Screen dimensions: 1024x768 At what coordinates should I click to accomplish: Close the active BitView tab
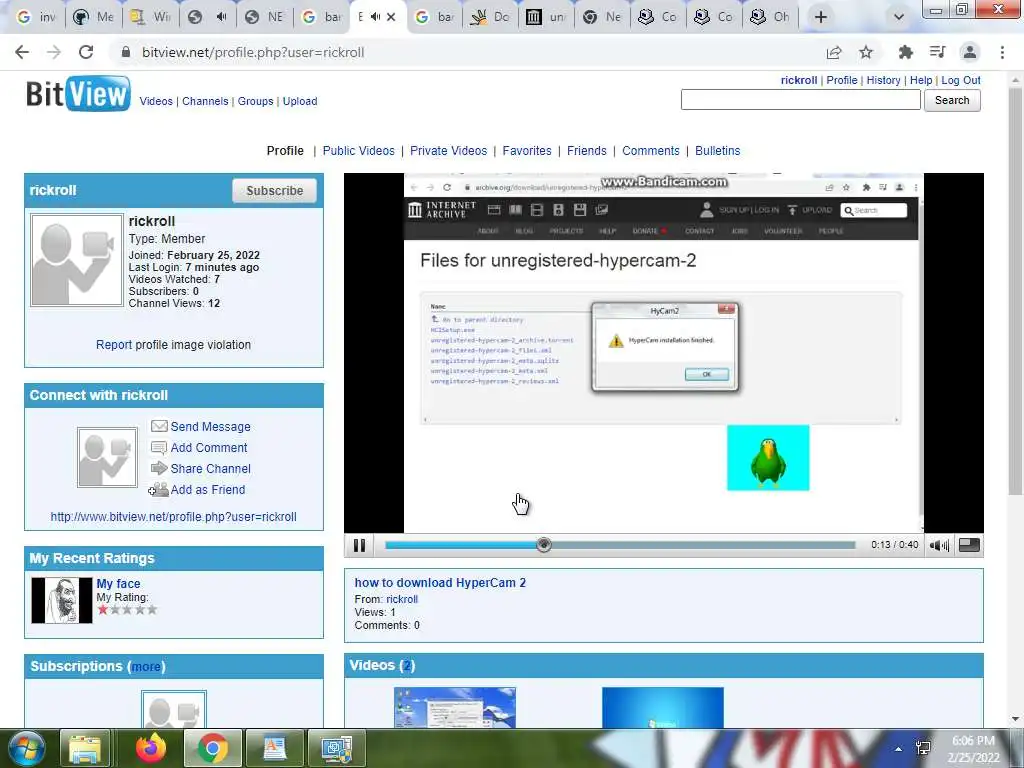point(391,17)
